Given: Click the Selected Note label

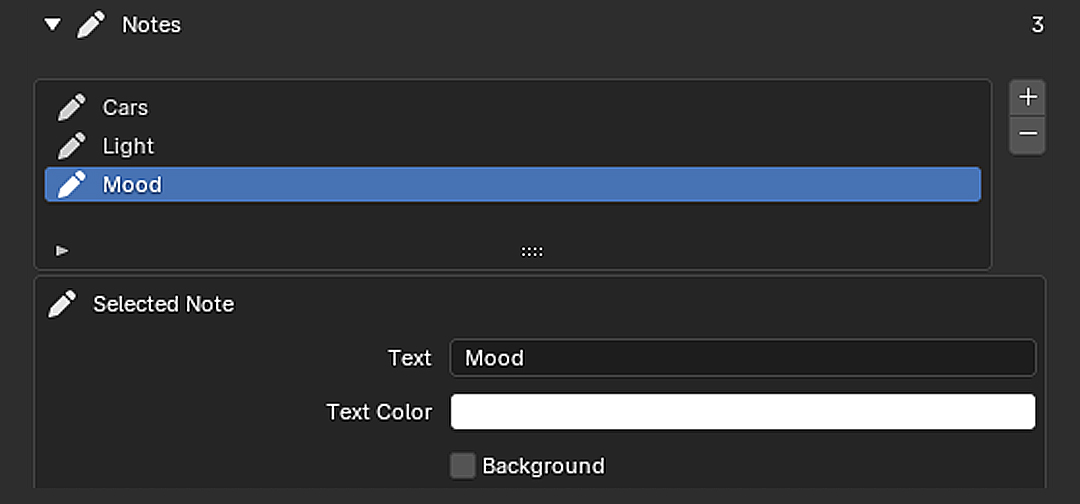Looking at the screenshot, I should pos(164,304).
